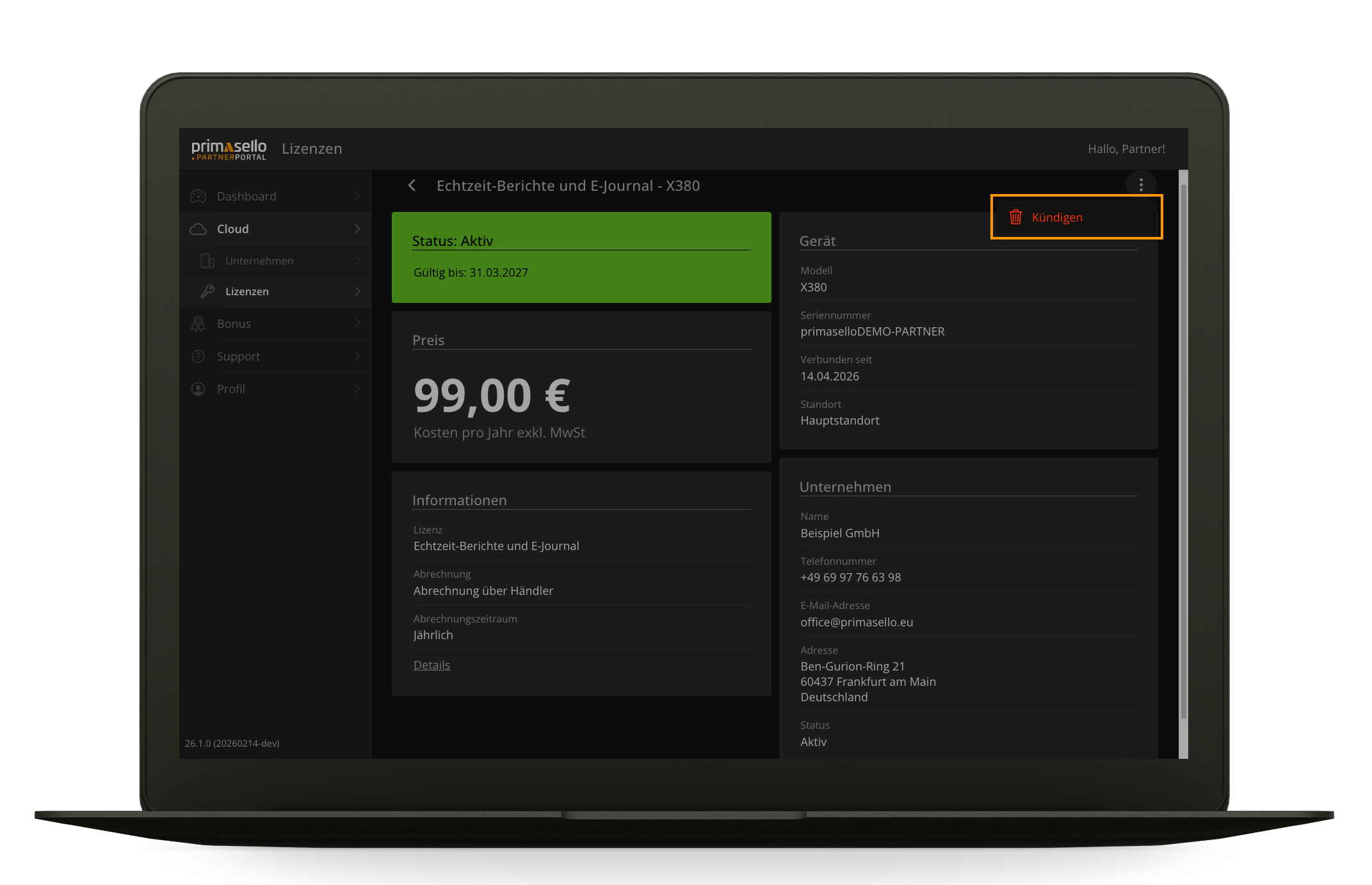Open Support via the question mark icon

[x=198, y=356]
